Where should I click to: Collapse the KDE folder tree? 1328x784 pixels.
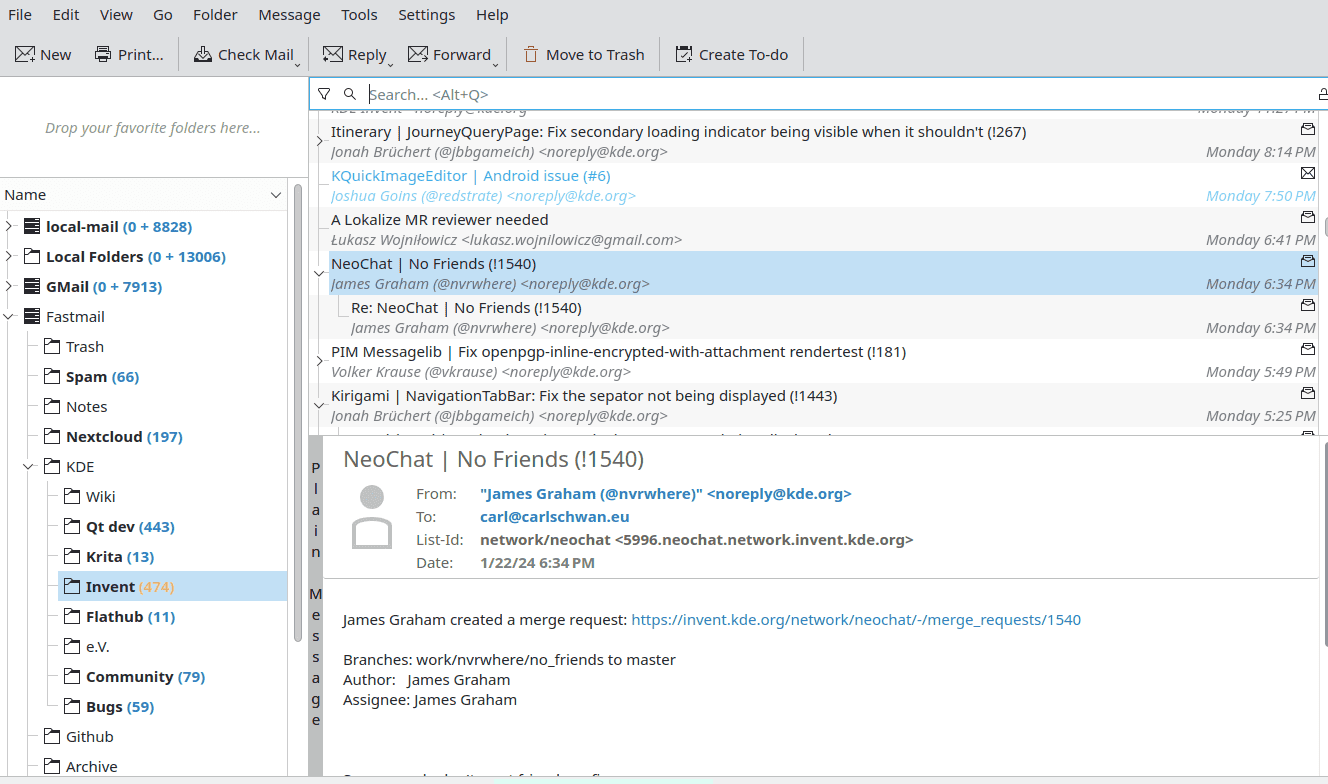coord(29,466)
